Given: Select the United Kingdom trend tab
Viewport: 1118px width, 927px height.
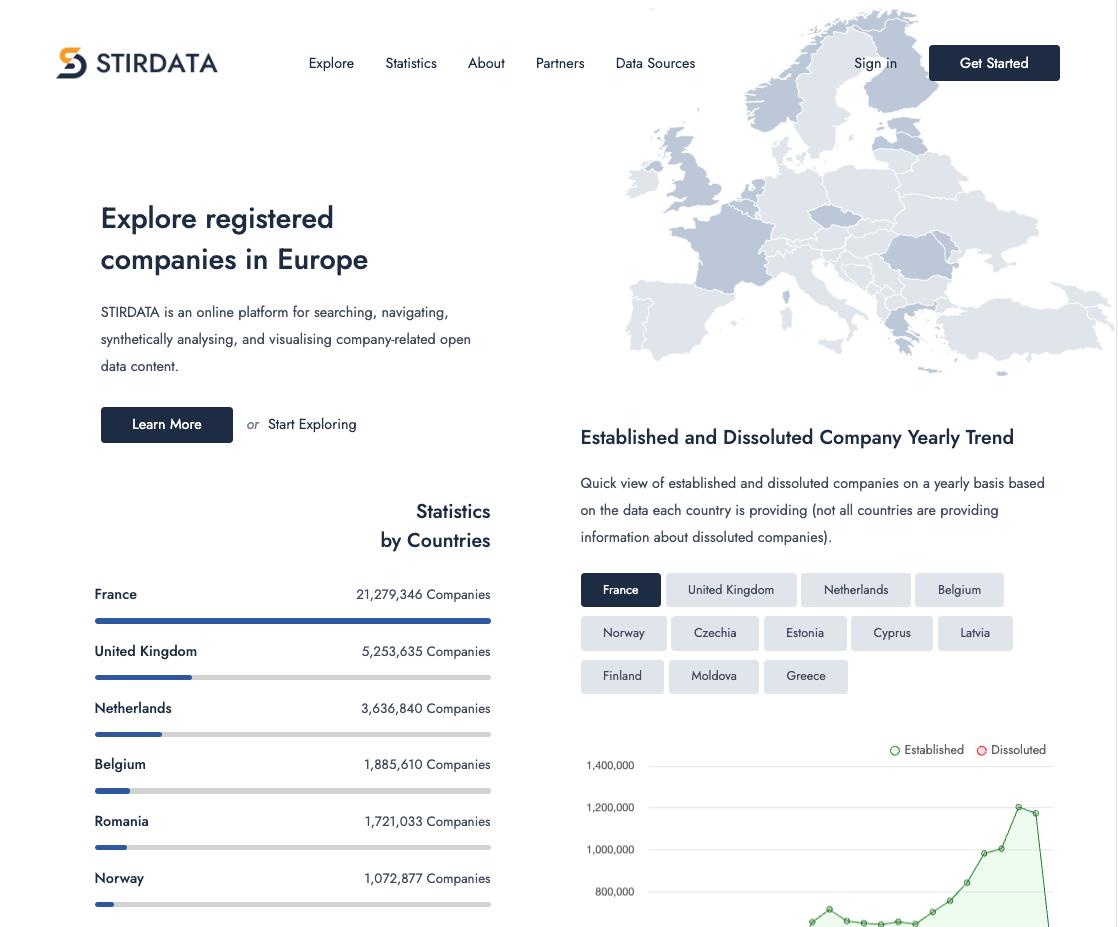Looking at the screenshot, I should [x=731, y=590].
